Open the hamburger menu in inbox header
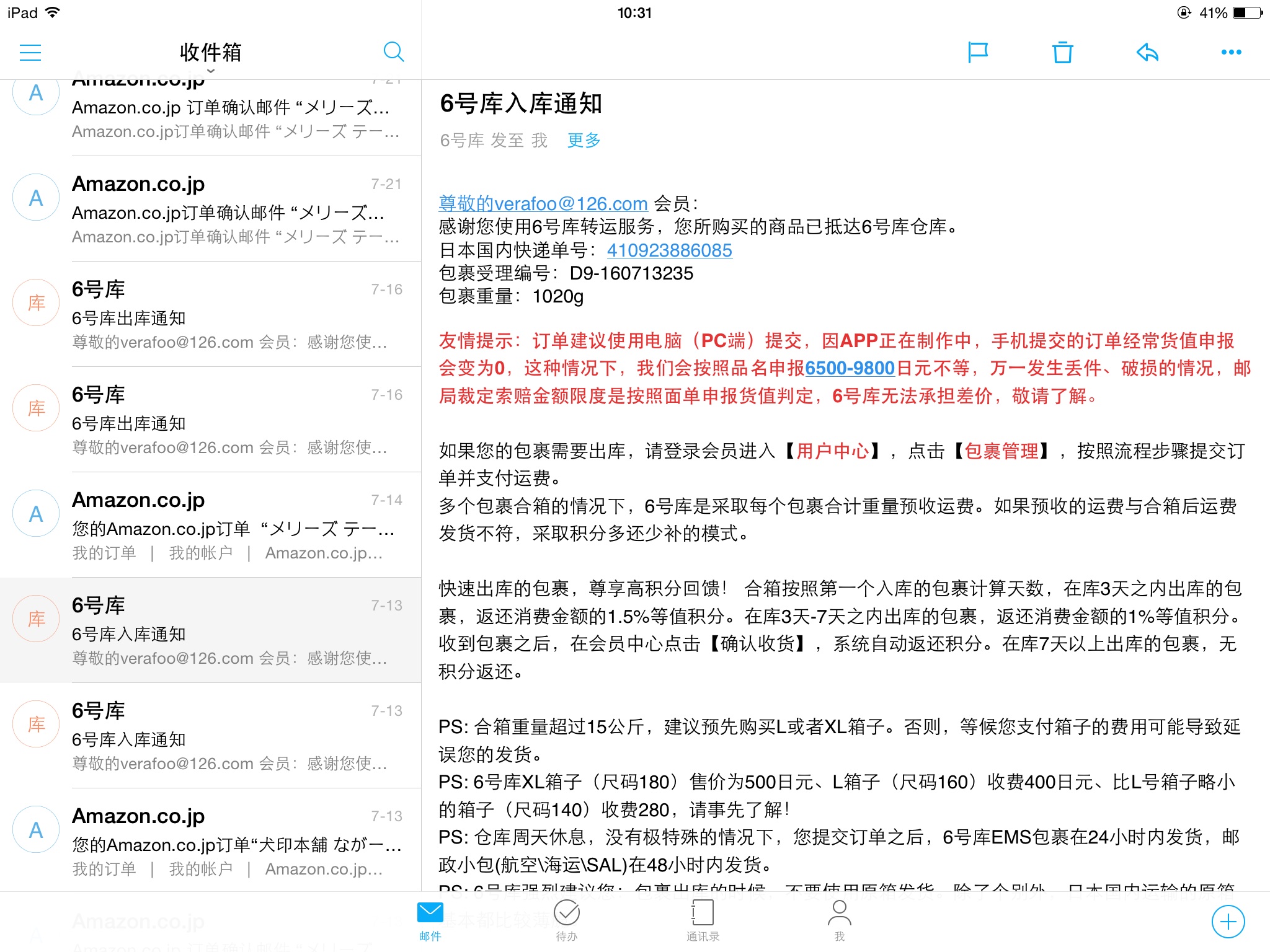Image resolution: width=1270 pixels, height=952 pixels. click(30, 53)
